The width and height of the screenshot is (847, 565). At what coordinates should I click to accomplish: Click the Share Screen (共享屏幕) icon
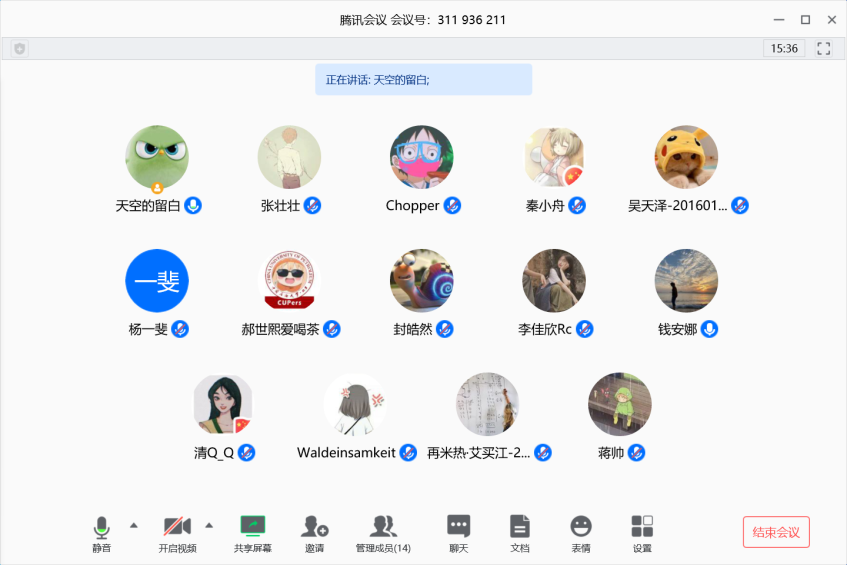coord(253,527)
